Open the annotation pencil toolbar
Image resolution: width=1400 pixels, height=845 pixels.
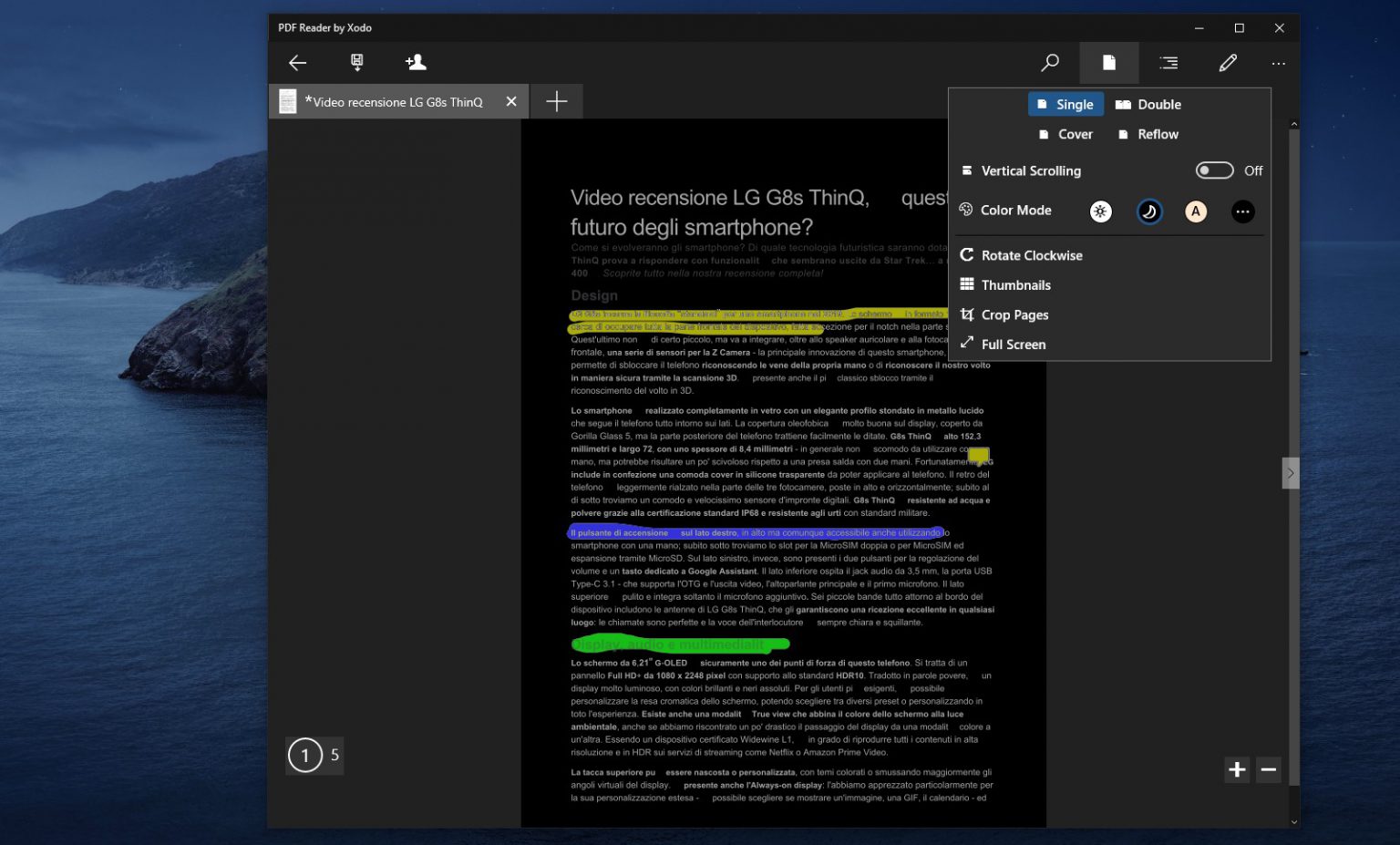(x=1228, y=62)
